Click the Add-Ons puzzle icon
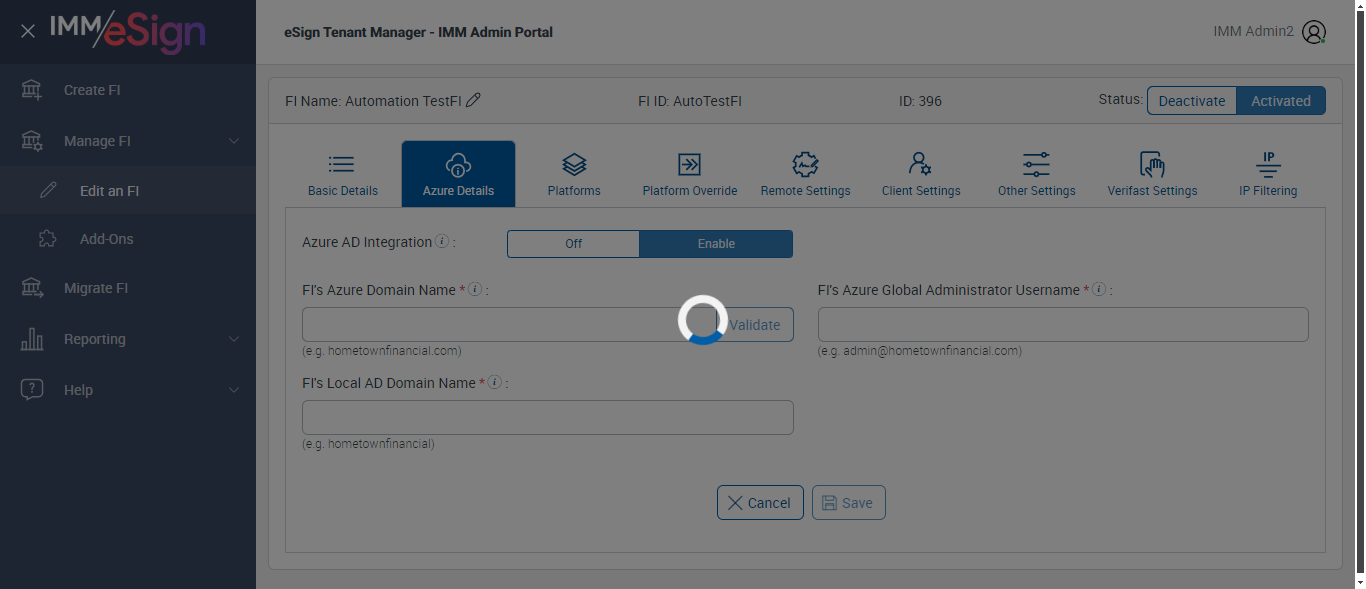This screenshot has height=589, width=1366. pos(47,239)
